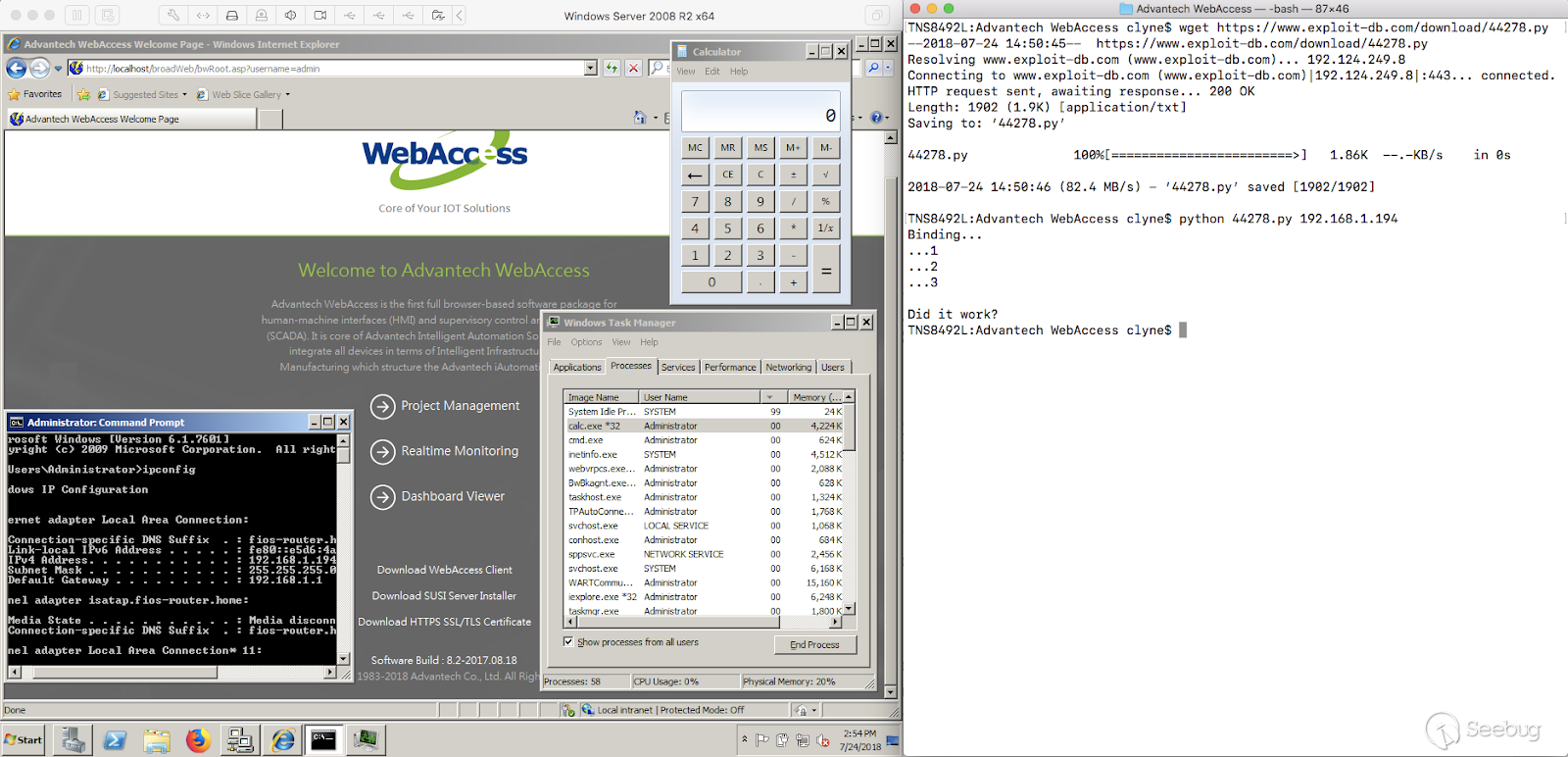Click the Add to Favorites Bar icon
The image size is (1568, 757).
[x=83, y=95]
